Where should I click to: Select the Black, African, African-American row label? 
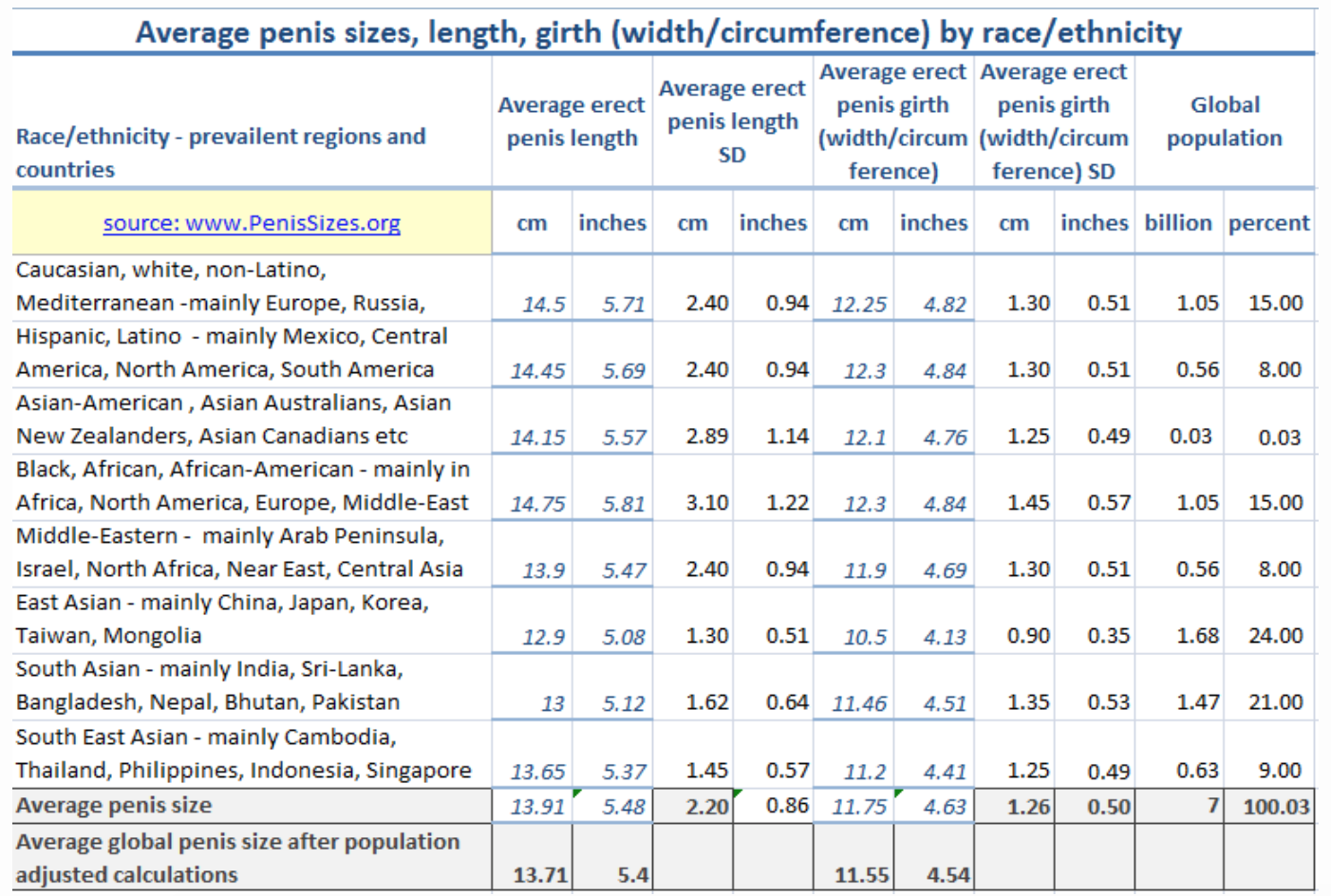tap(243, 486)
